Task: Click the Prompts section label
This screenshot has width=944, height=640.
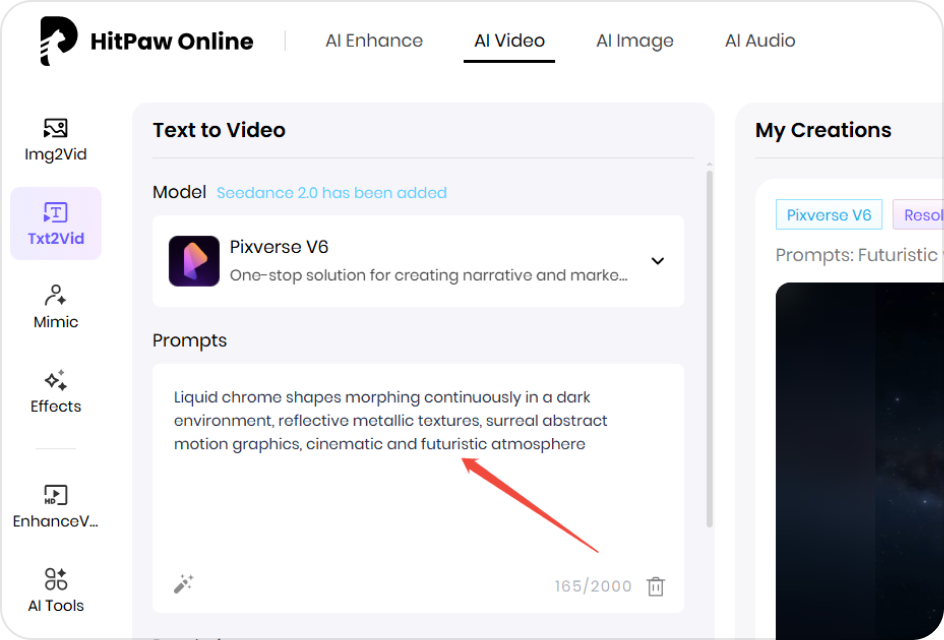Action: [190, 340]
